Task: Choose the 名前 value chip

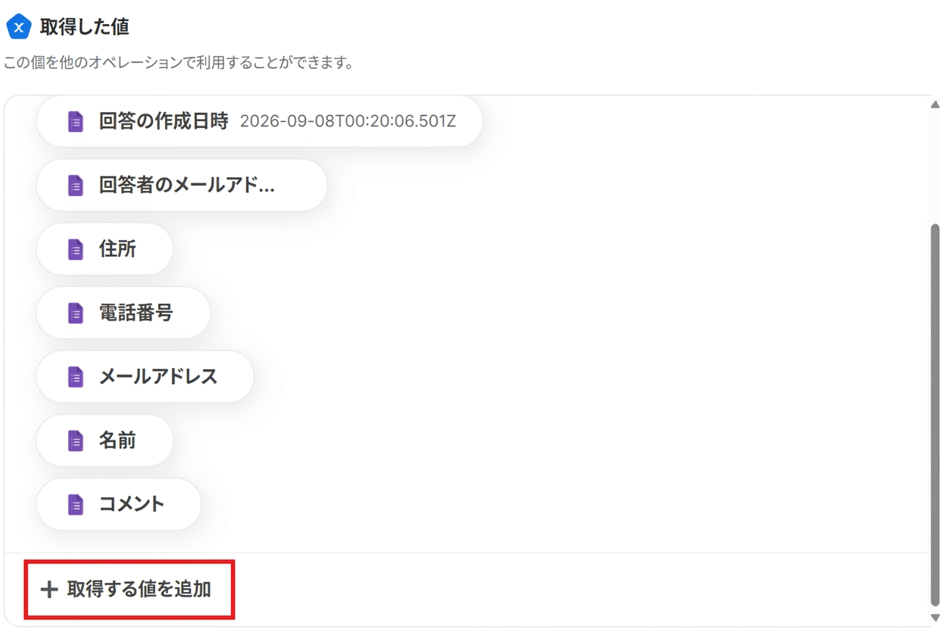Action: click(105, 440)
